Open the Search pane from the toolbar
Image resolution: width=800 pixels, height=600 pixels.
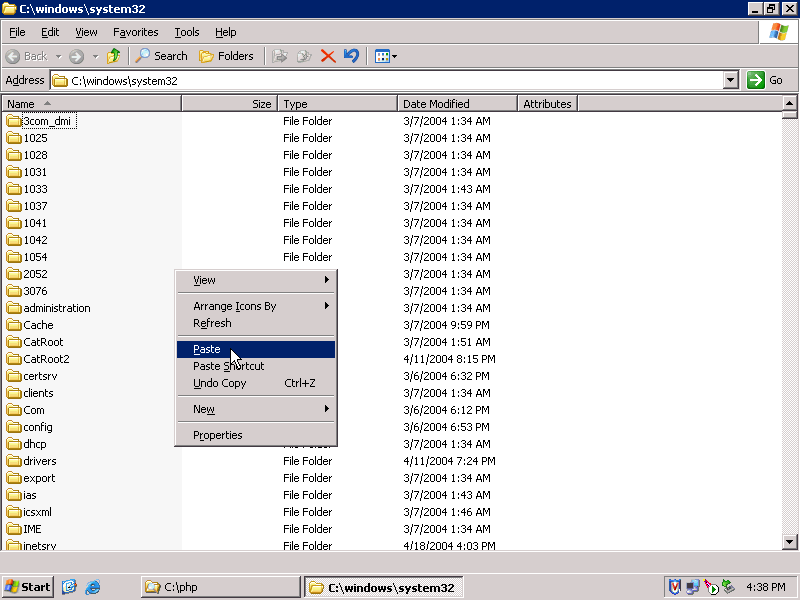162,56
